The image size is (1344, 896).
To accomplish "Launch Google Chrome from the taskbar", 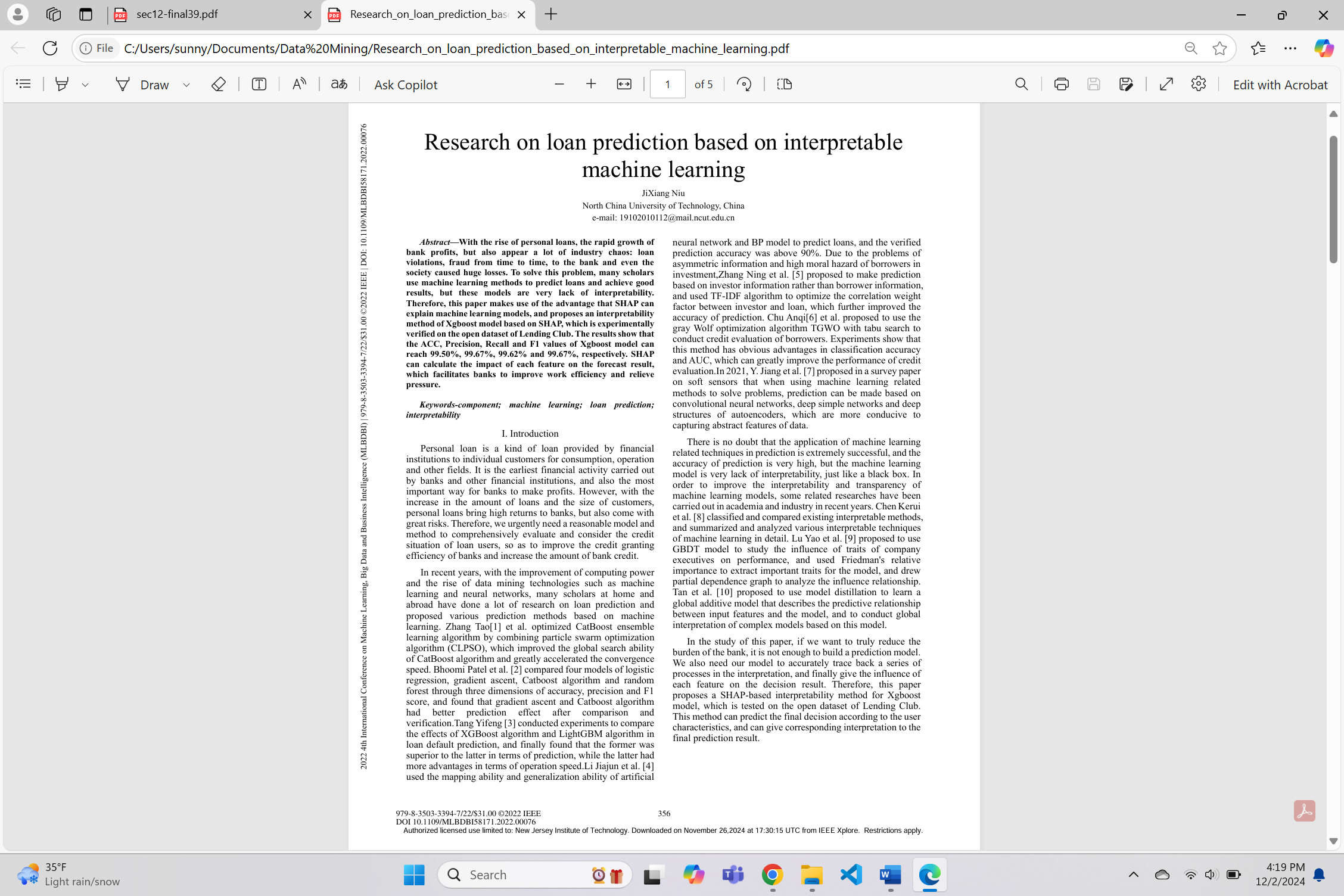I will tap(771, 875).
